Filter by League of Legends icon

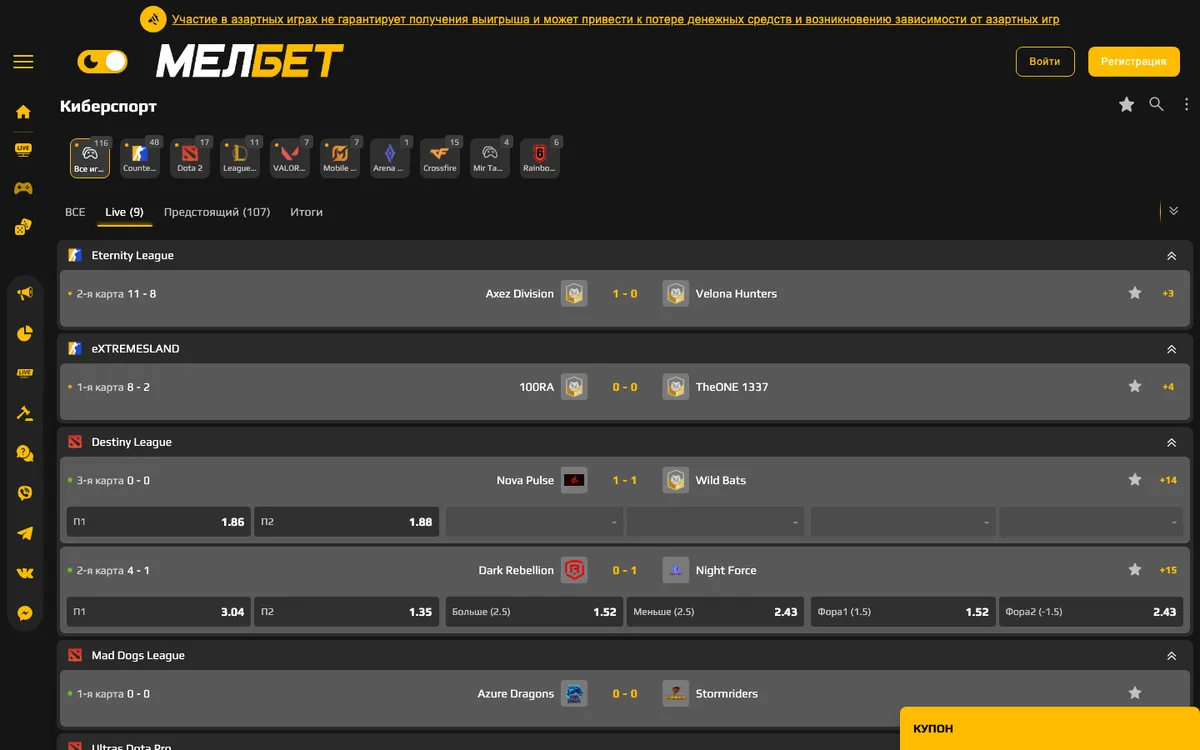(240, 158)
